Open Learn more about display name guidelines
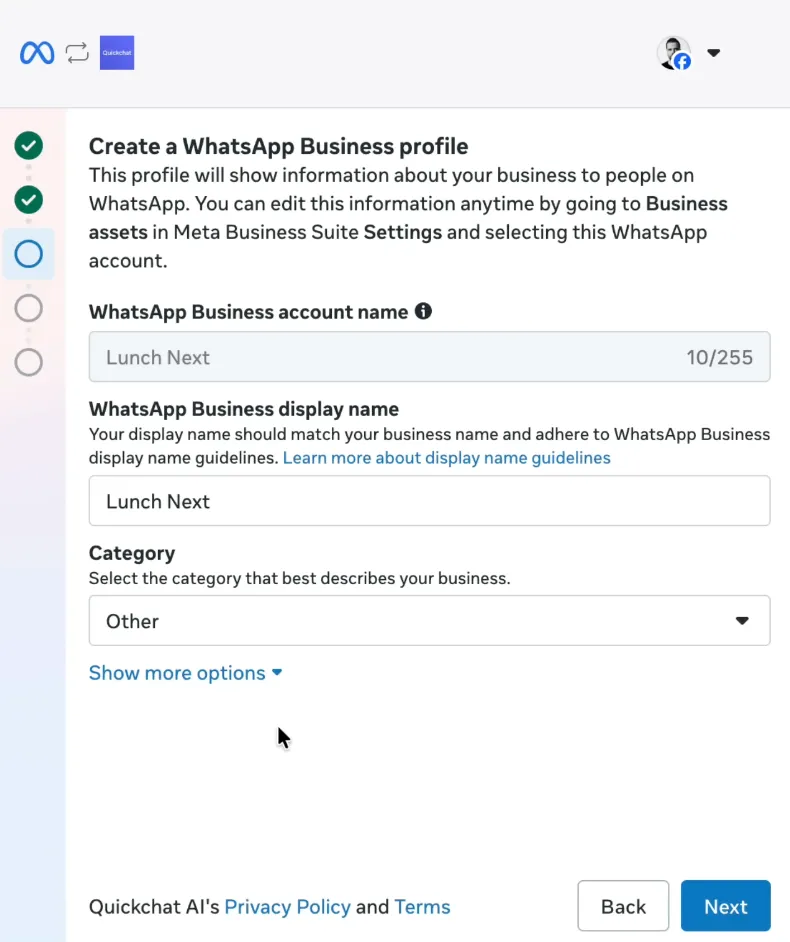This screenshot has height=942, width=790. click(446, 458)
